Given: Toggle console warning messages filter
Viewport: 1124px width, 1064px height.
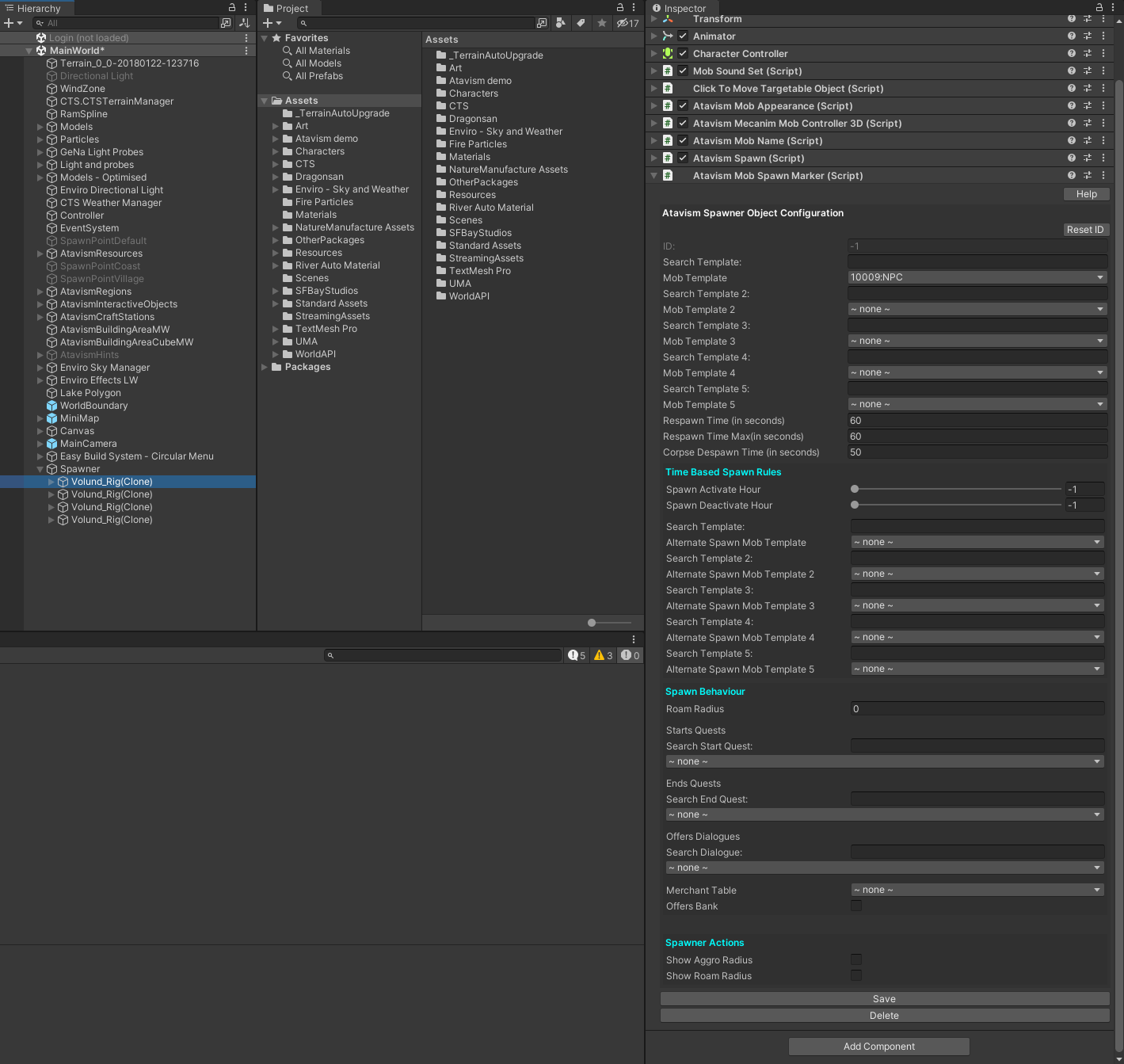Looking at the screenshot, I should coord(604,655).
